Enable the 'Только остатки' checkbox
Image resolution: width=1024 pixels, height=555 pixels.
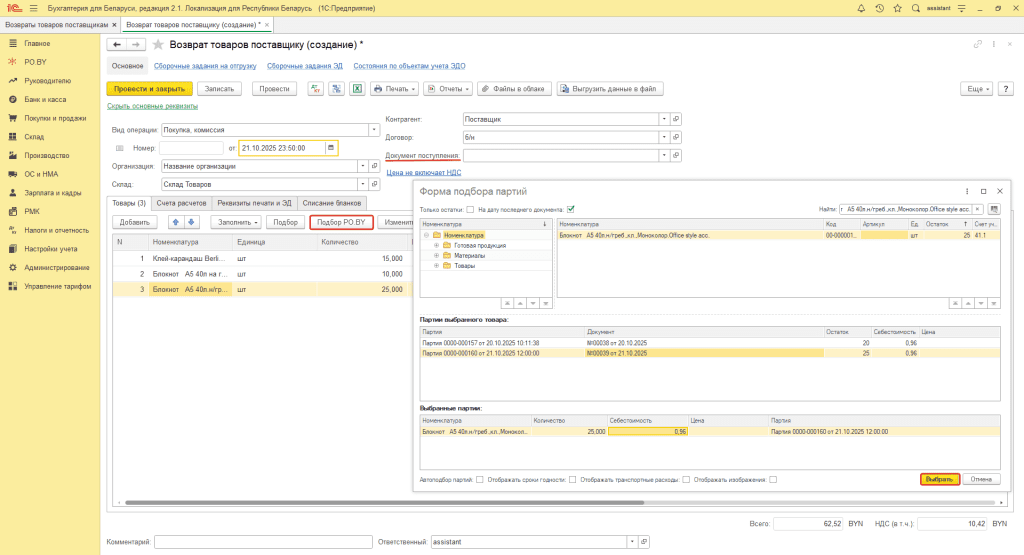[x=470, y=209]
